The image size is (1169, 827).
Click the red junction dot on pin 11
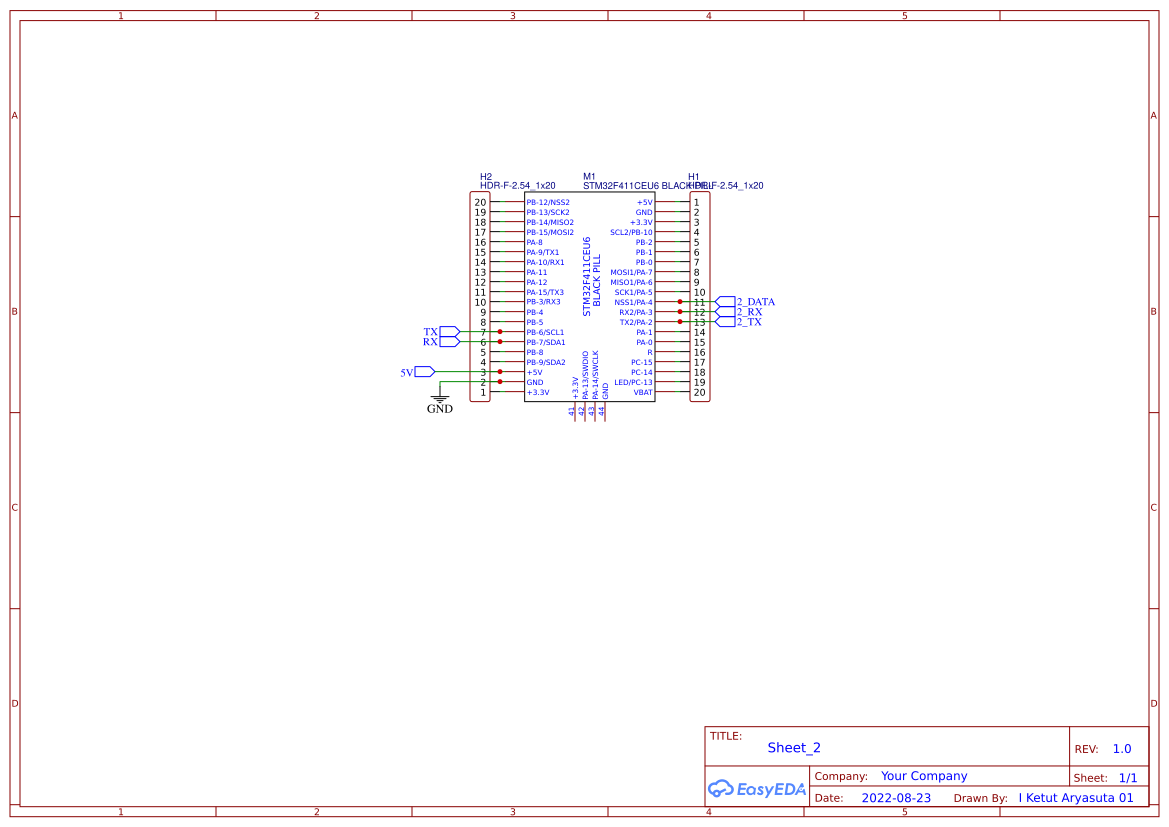pos(680,302)
